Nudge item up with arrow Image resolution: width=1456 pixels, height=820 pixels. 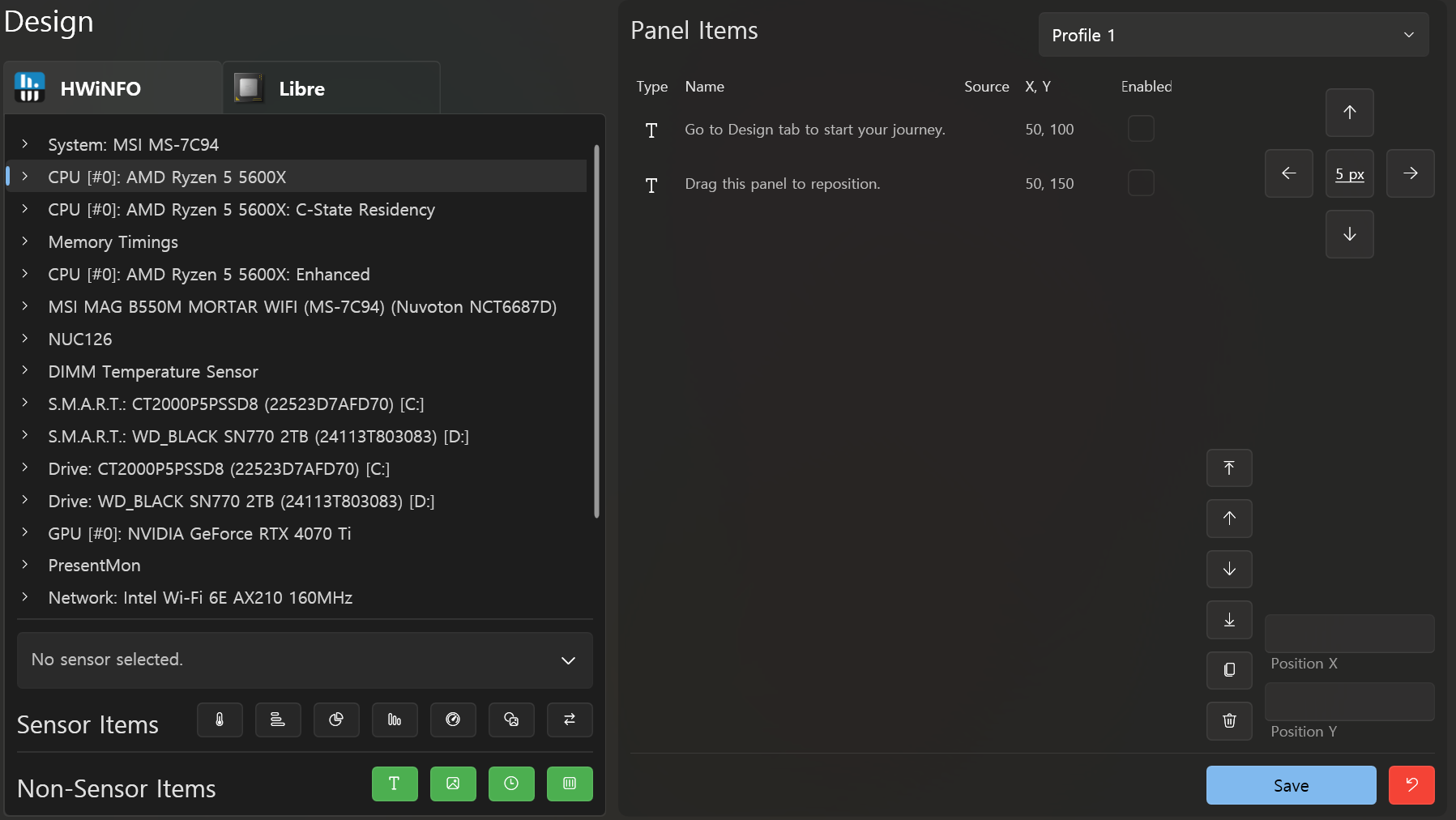1350,113
